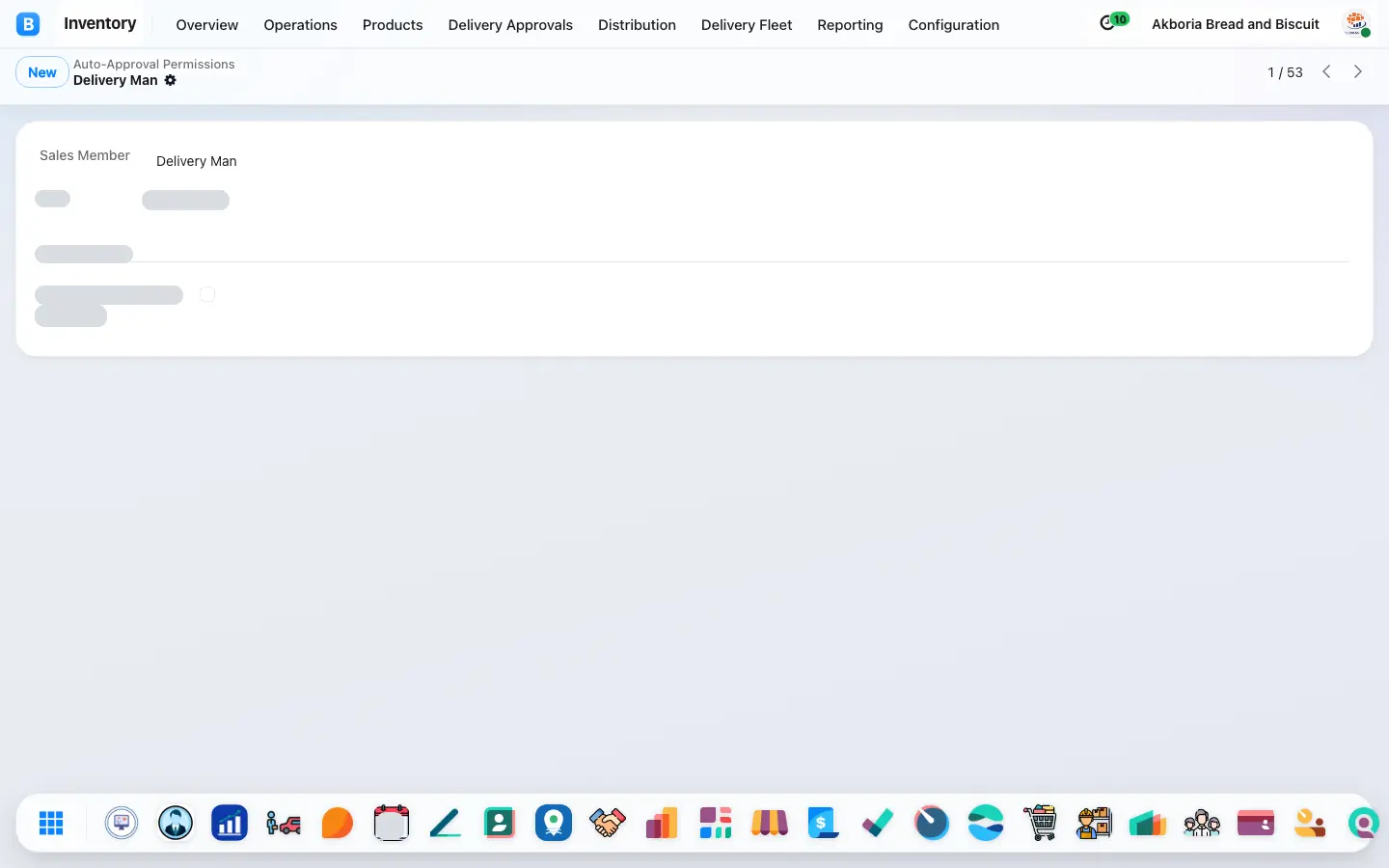Open the Distribution menu
1389x868 pixels.
637,25
